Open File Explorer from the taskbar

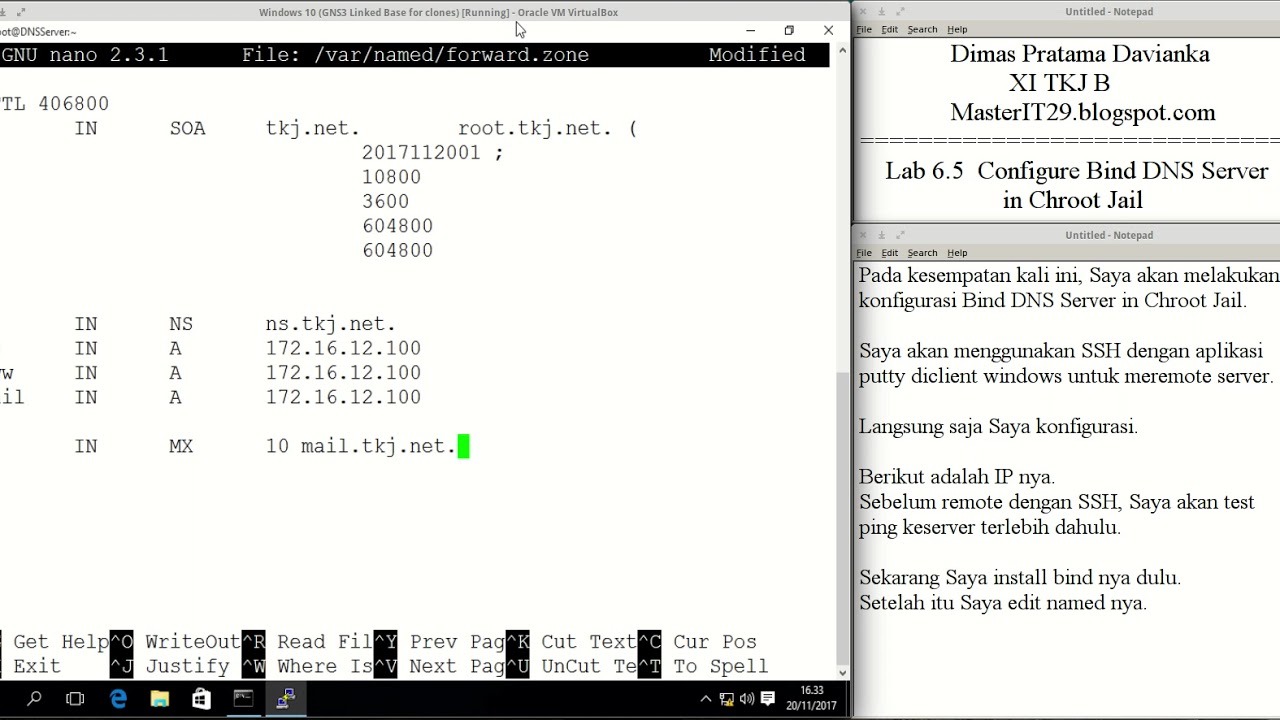tap(160, 699)
